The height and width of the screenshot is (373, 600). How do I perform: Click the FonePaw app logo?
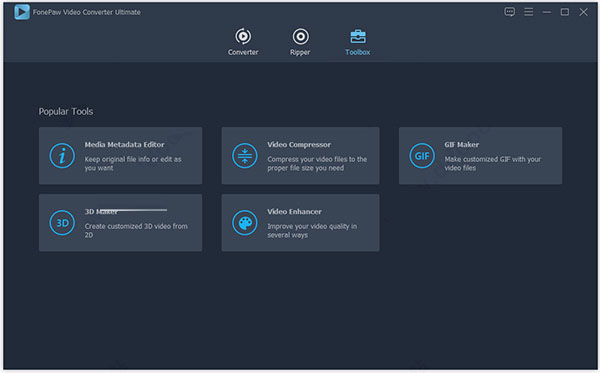[x=22, y=12]
